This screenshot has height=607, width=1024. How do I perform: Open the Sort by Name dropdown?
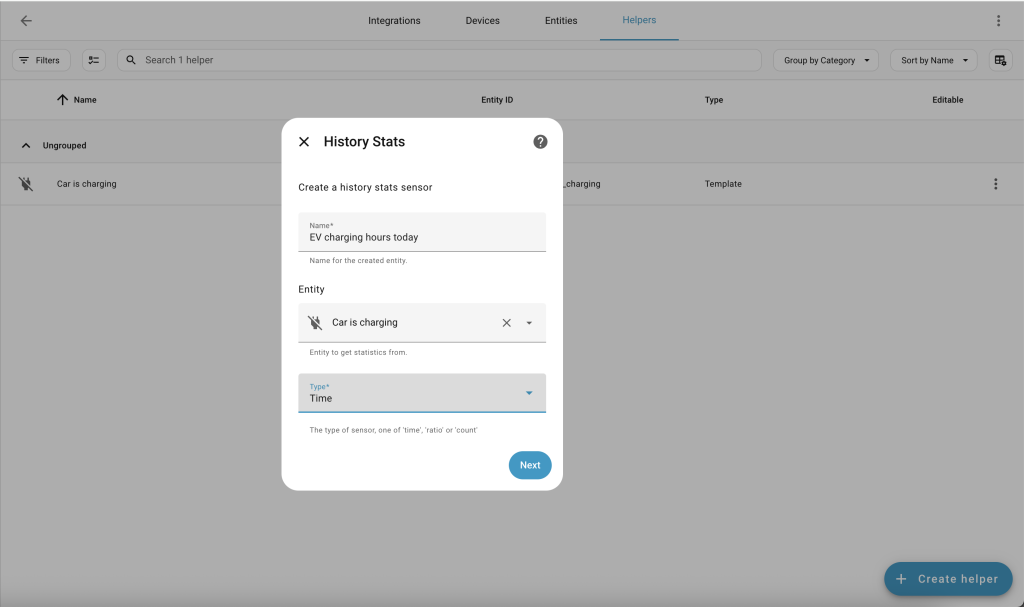pos(934,60)
